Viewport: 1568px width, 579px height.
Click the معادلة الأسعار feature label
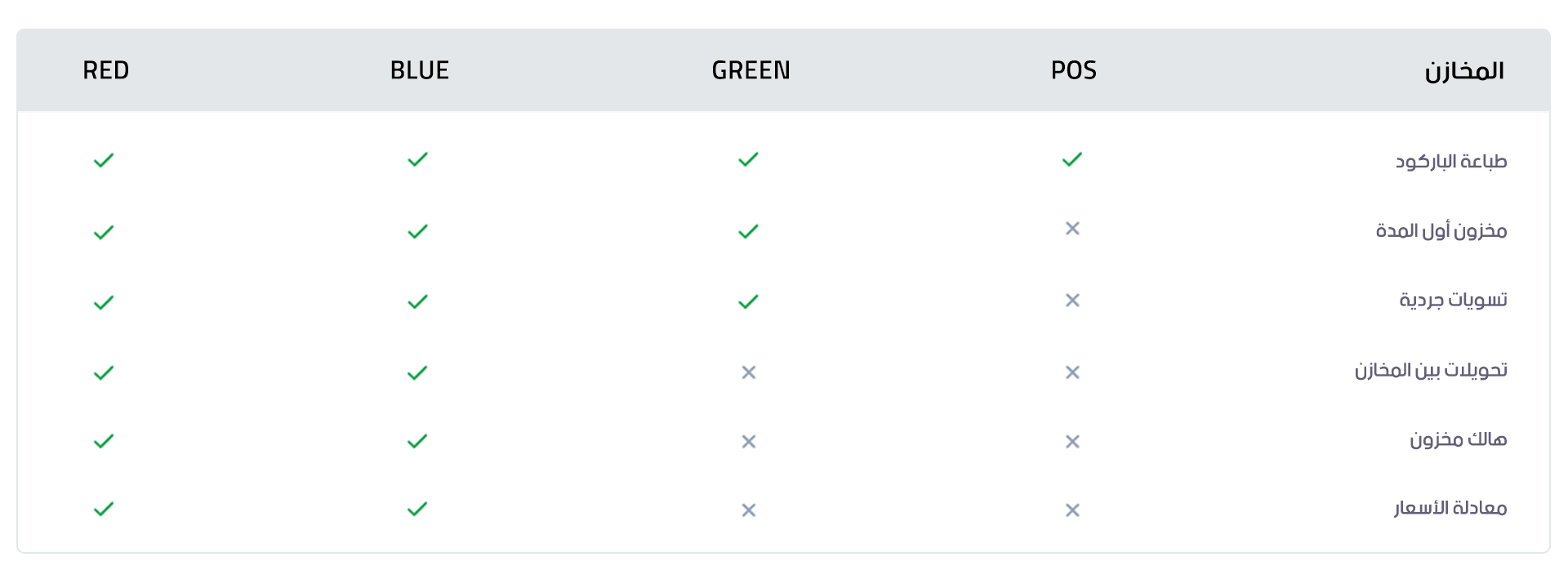(x=1450, y=508)
